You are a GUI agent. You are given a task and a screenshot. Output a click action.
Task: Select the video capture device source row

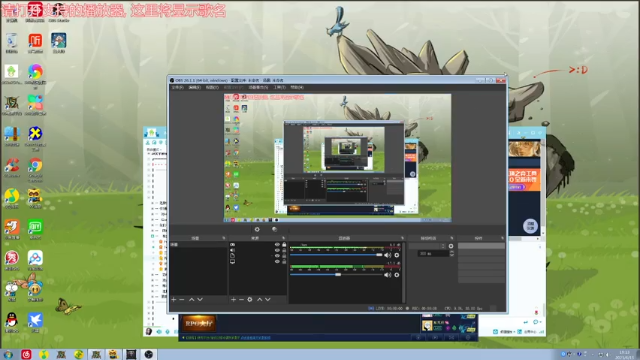coord(257,244)
